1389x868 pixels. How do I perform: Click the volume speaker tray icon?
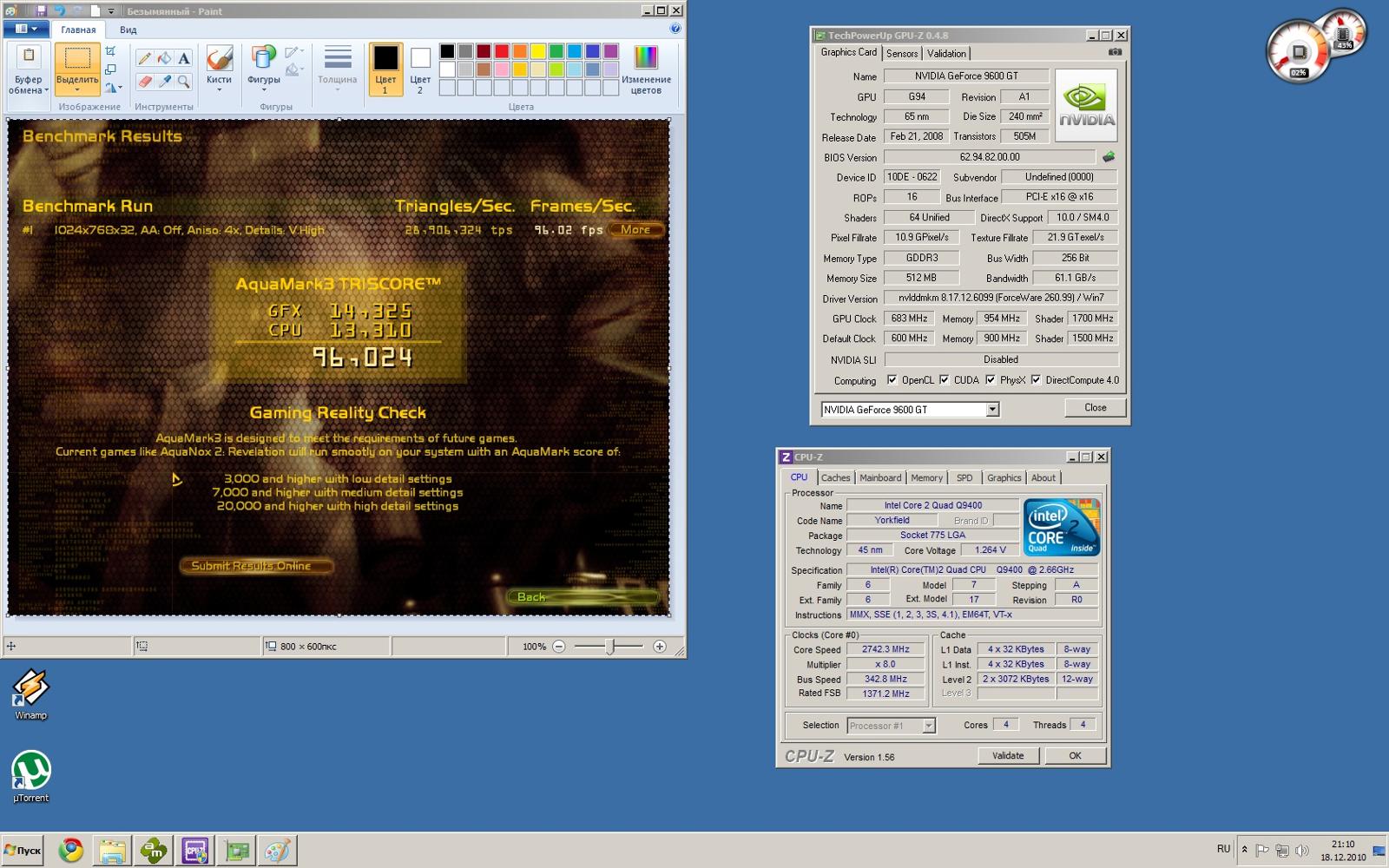1301,851
